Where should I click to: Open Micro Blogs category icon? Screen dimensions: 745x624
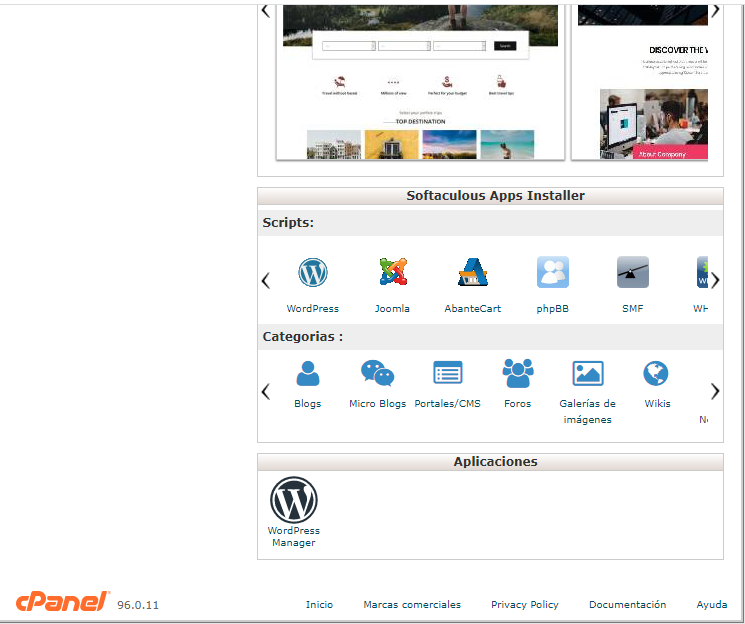pyautogui.click(x=377, y=374)
